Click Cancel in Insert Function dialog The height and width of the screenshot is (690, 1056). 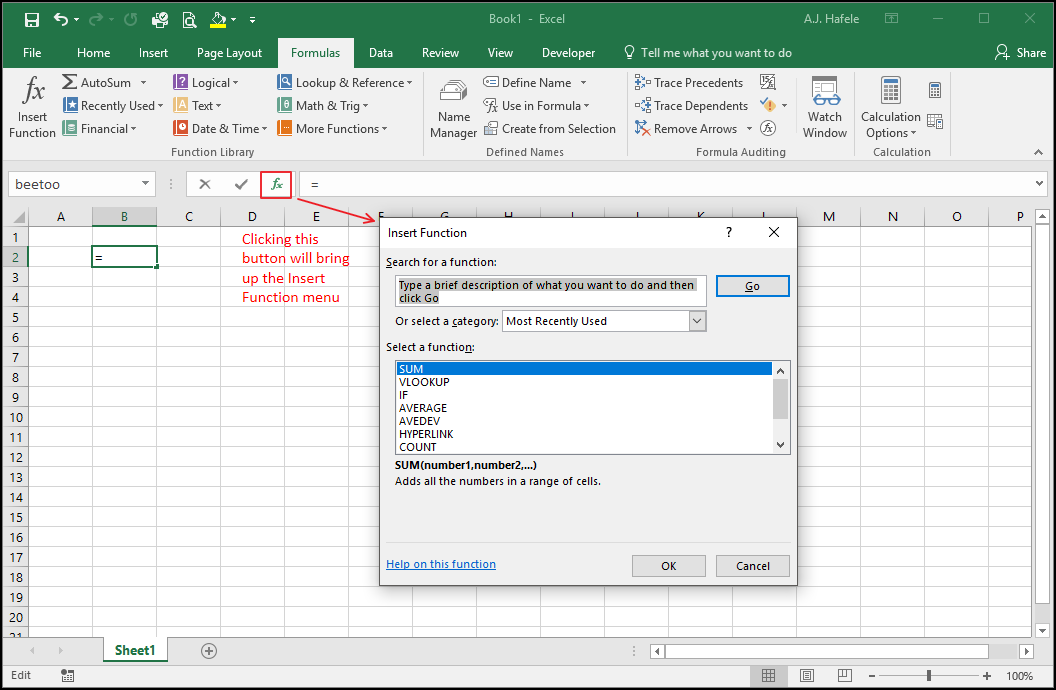click(753, 566)
